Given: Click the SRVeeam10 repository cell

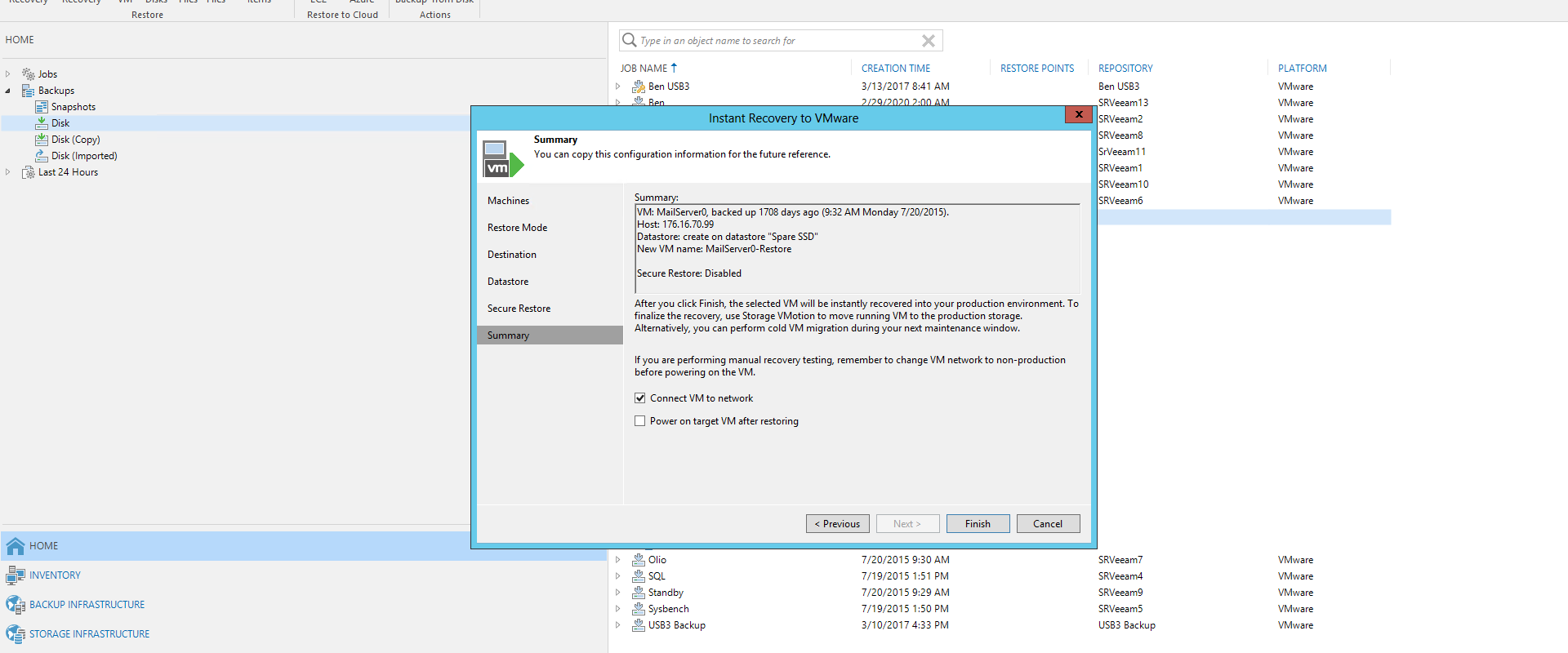Looking at the screenshot, I should pyautogui.click(x=1123, y=184).
